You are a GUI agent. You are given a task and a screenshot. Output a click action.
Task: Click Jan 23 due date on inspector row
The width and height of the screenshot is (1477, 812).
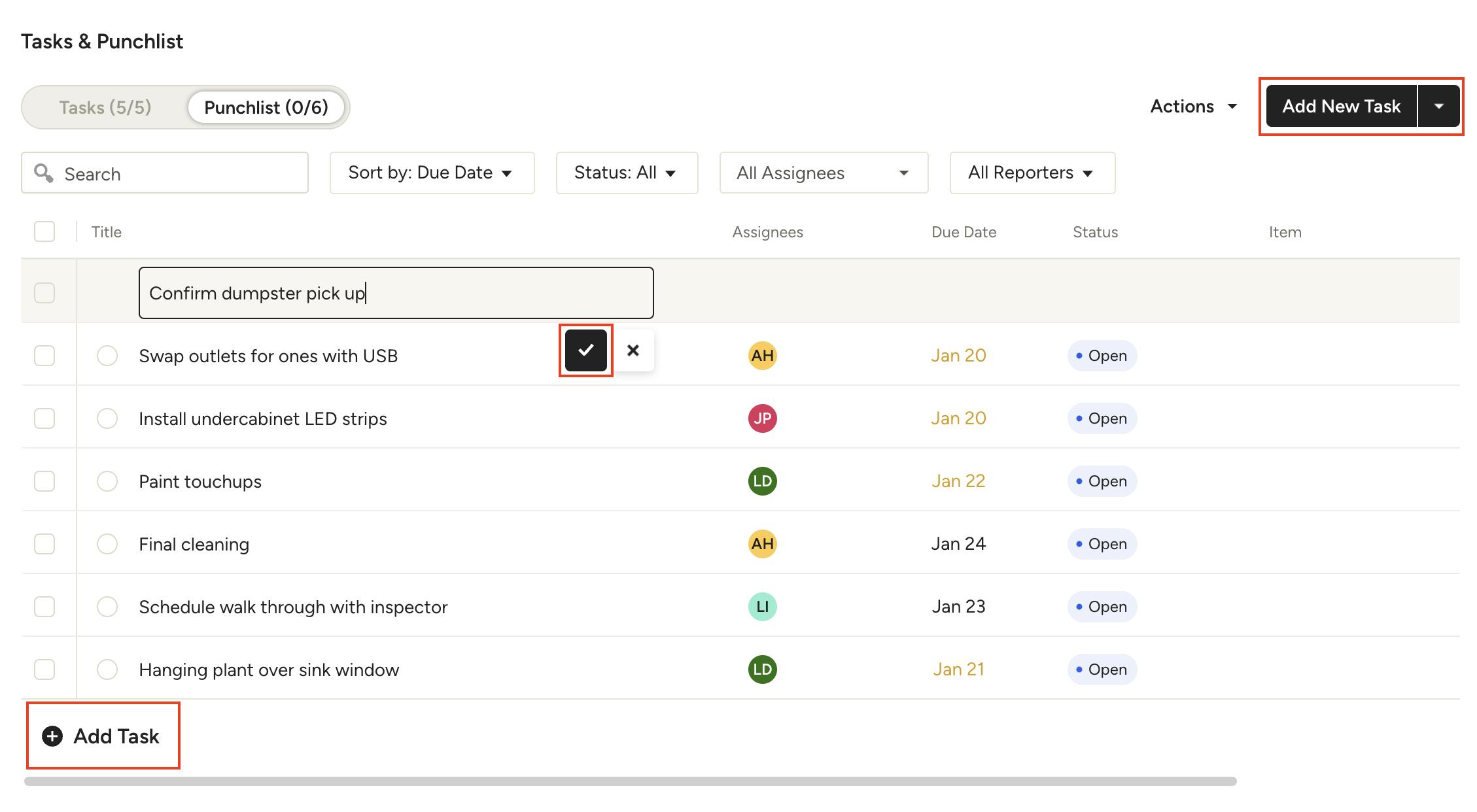pos(958,607)
